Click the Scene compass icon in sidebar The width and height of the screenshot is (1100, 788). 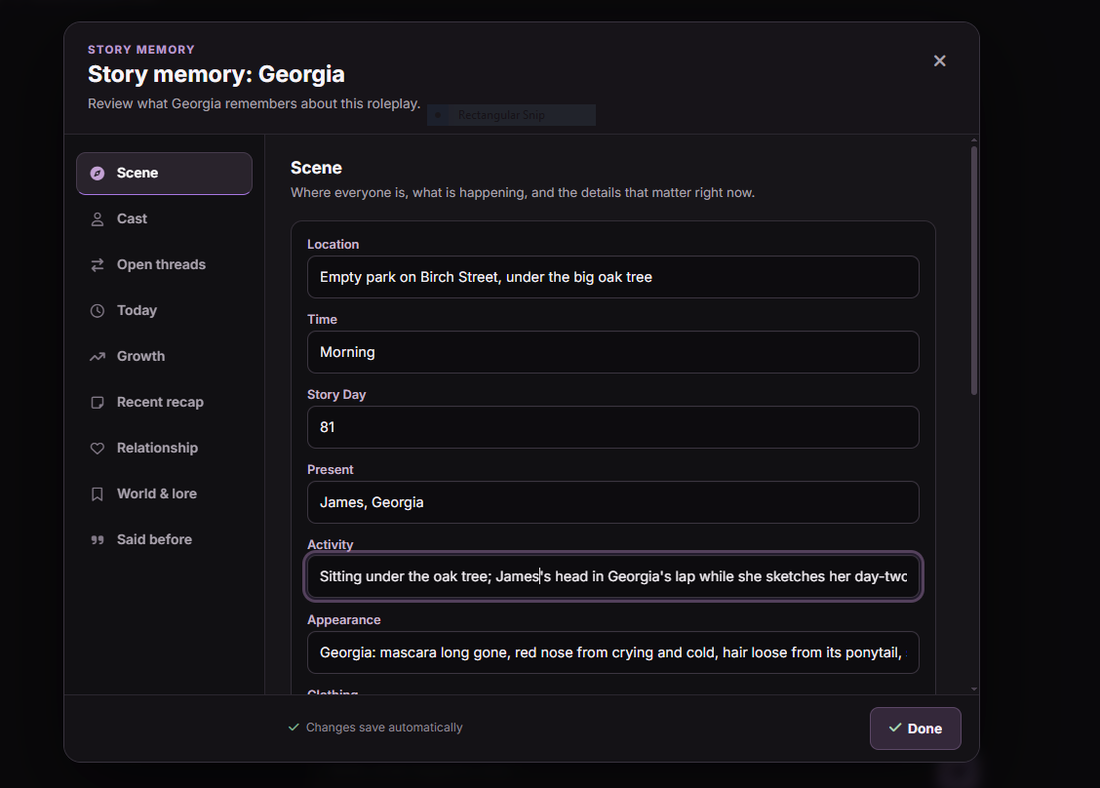coord(98,173)
